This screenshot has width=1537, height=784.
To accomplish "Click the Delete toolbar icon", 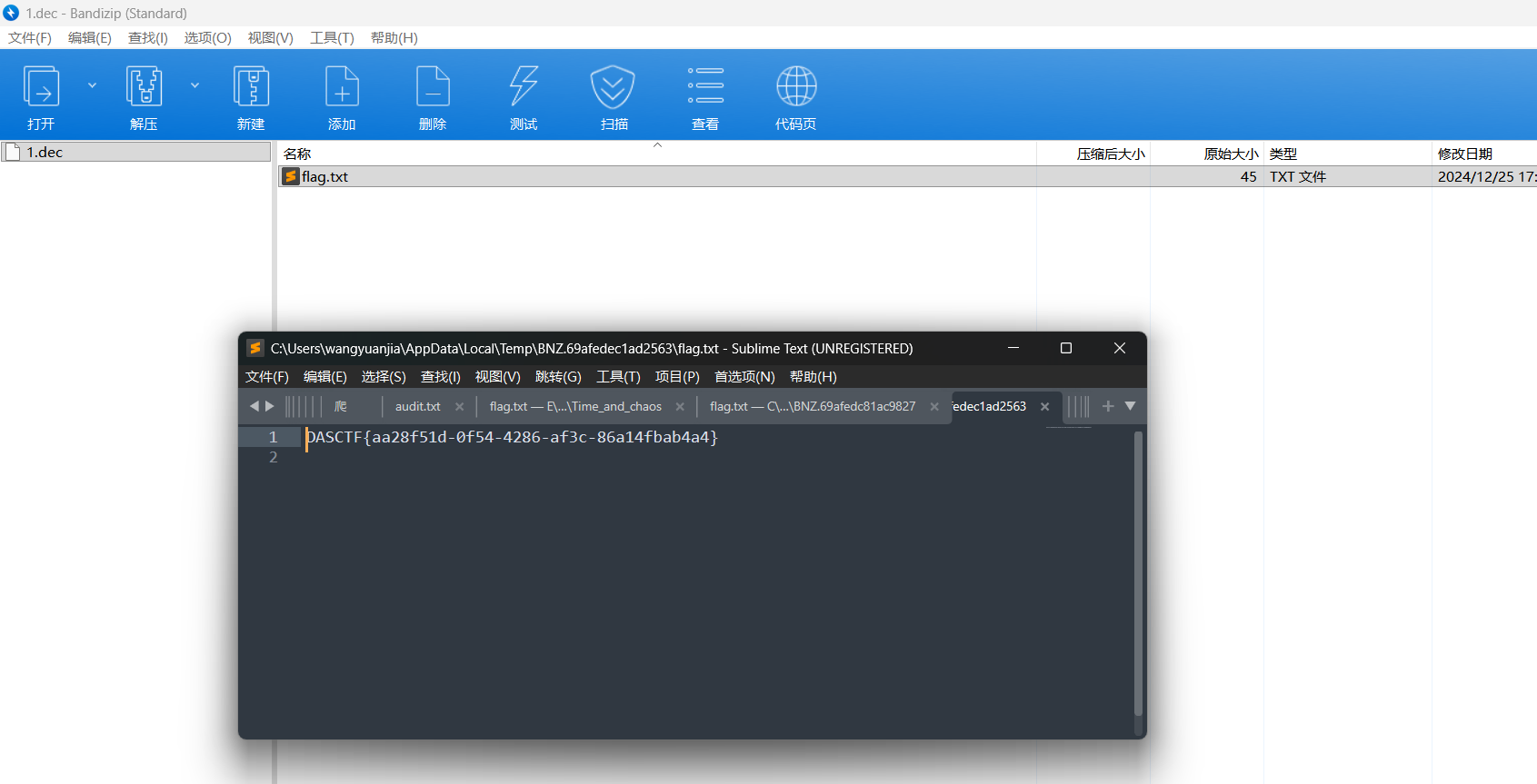I will (x=433, y=87).
